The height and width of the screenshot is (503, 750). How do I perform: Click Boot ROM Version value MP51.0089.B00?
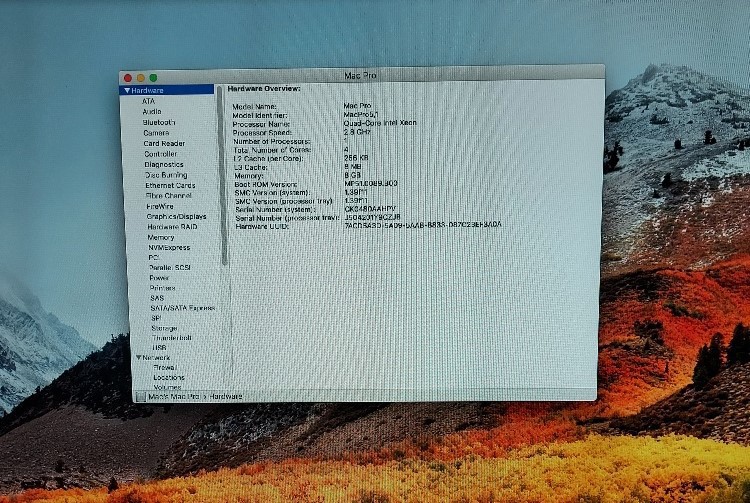tap(371, 184)
